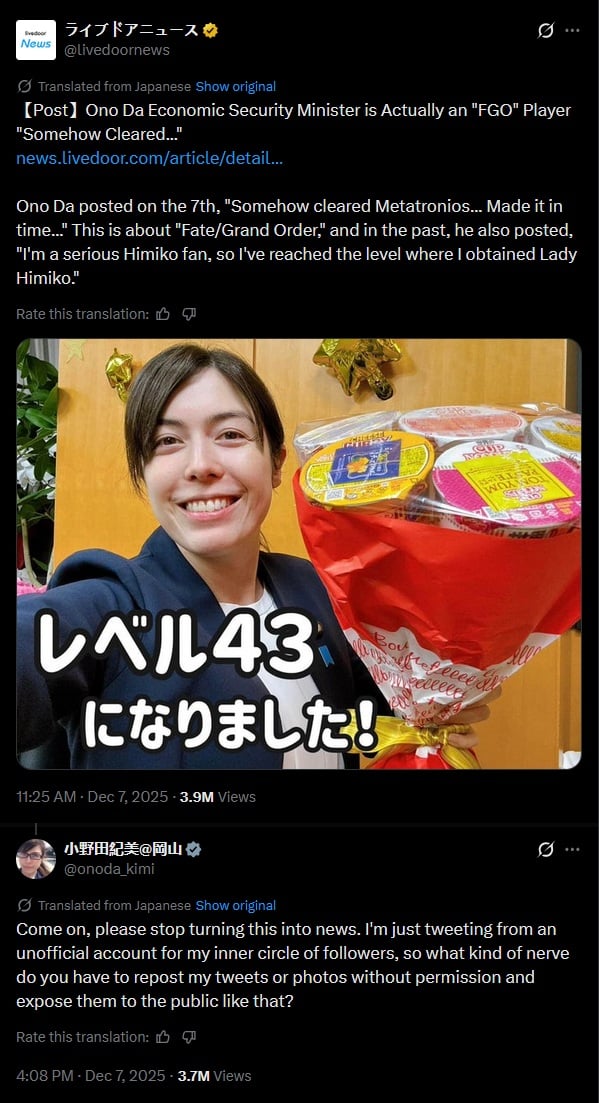Click the gold verified badge beside ライブドアニュース

(210, 30)
